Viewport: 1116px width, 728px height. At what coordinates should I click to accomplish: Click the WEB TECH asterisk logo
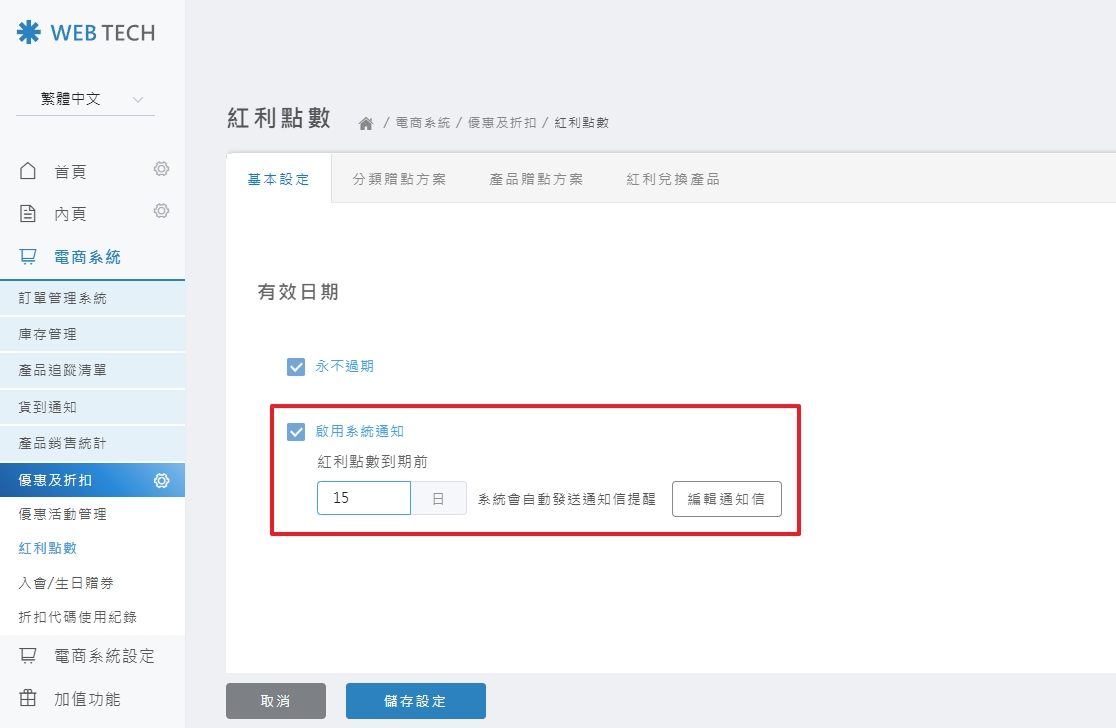pyautogui.click(x=27, y=31)
